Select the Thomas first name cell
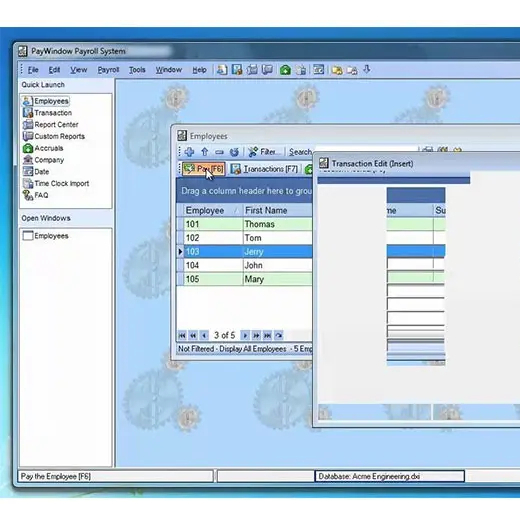520x520 pixels. (278, 224)
